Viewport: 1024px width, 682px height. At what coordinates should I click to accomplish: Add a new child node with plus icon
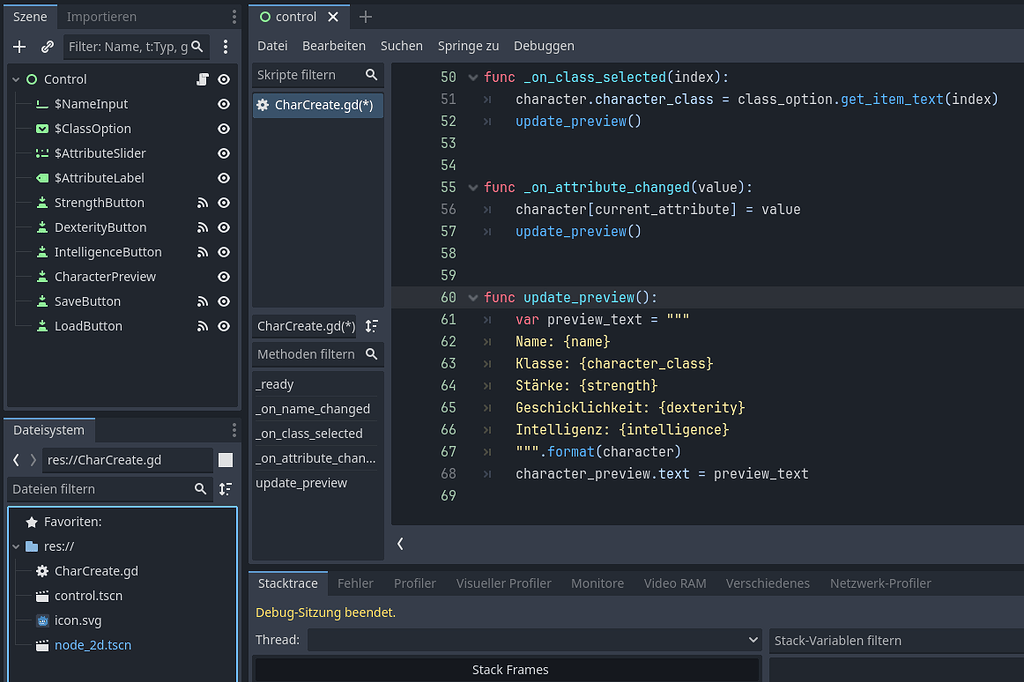[x=20, y=46]
